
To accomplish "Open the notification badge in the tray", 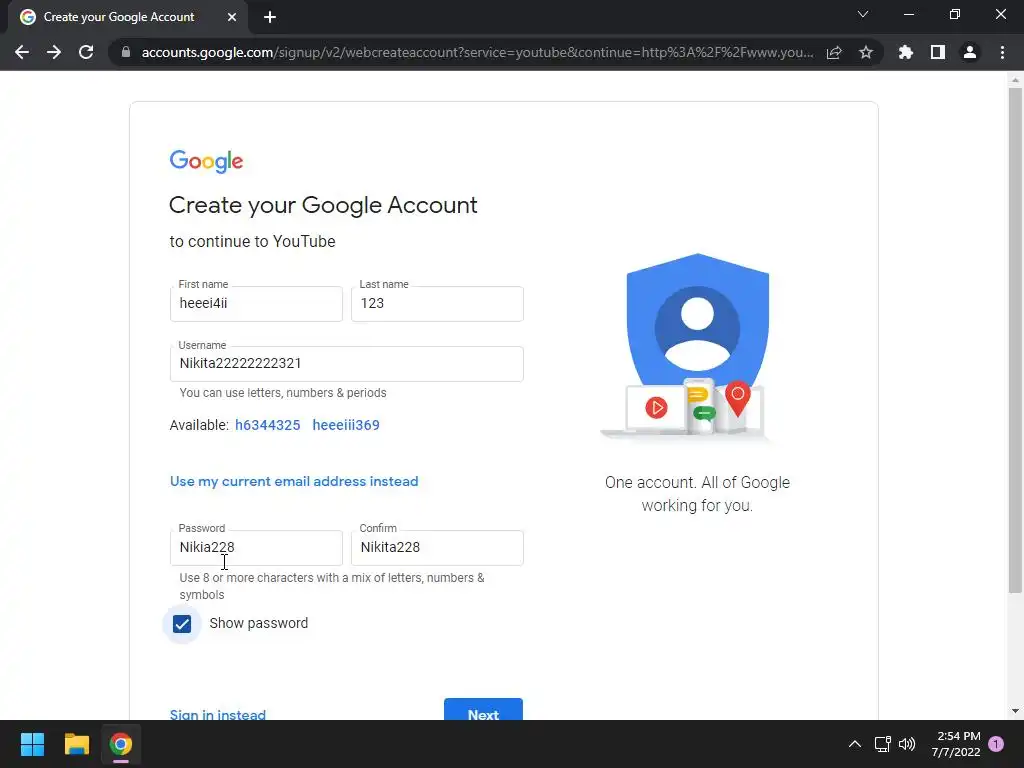I will [x=996, y=744].
